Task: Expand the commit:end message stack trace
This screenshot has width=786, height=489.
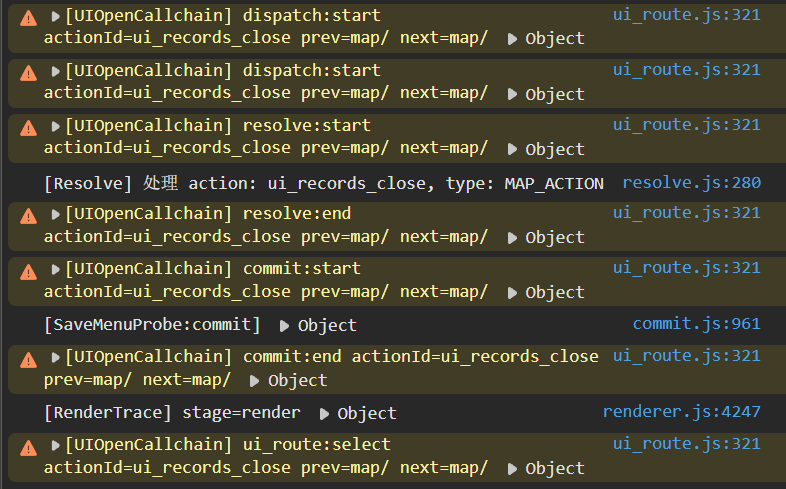Action: (55, 358)
